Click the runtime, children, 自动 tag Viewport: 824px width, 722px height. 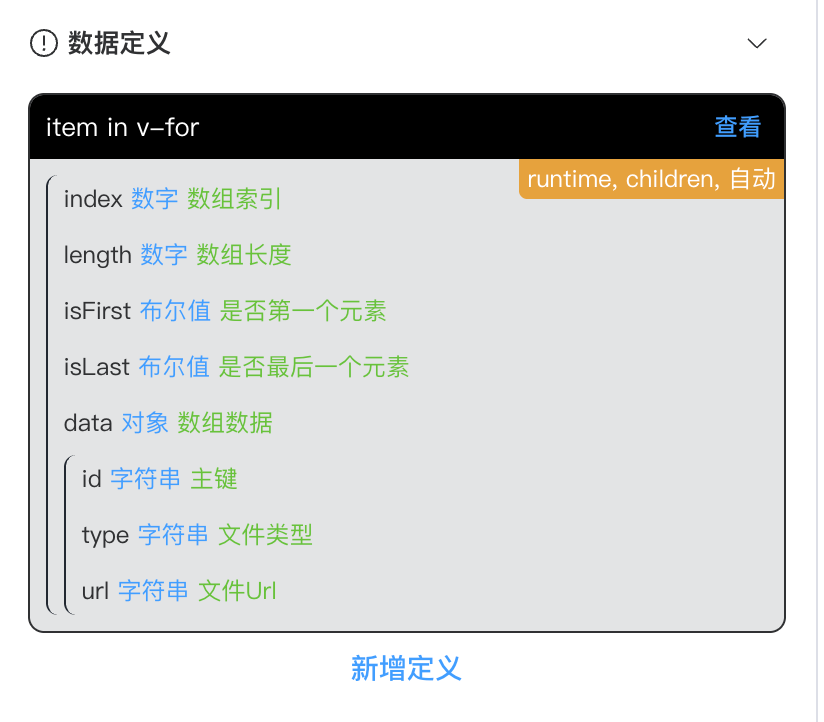(651, 180)
